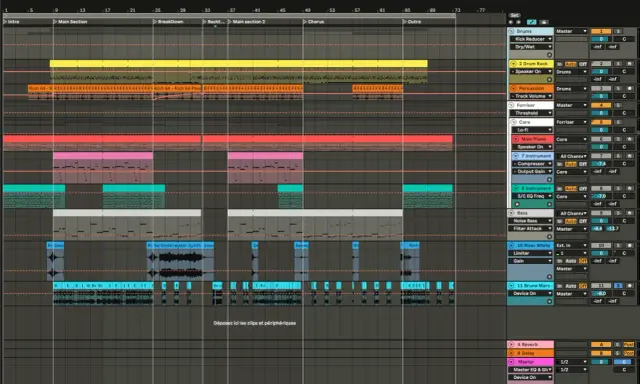Screen dimensions: 640x384
Task: Solo the 2 Drum Rack track
Action: [618, 64]
